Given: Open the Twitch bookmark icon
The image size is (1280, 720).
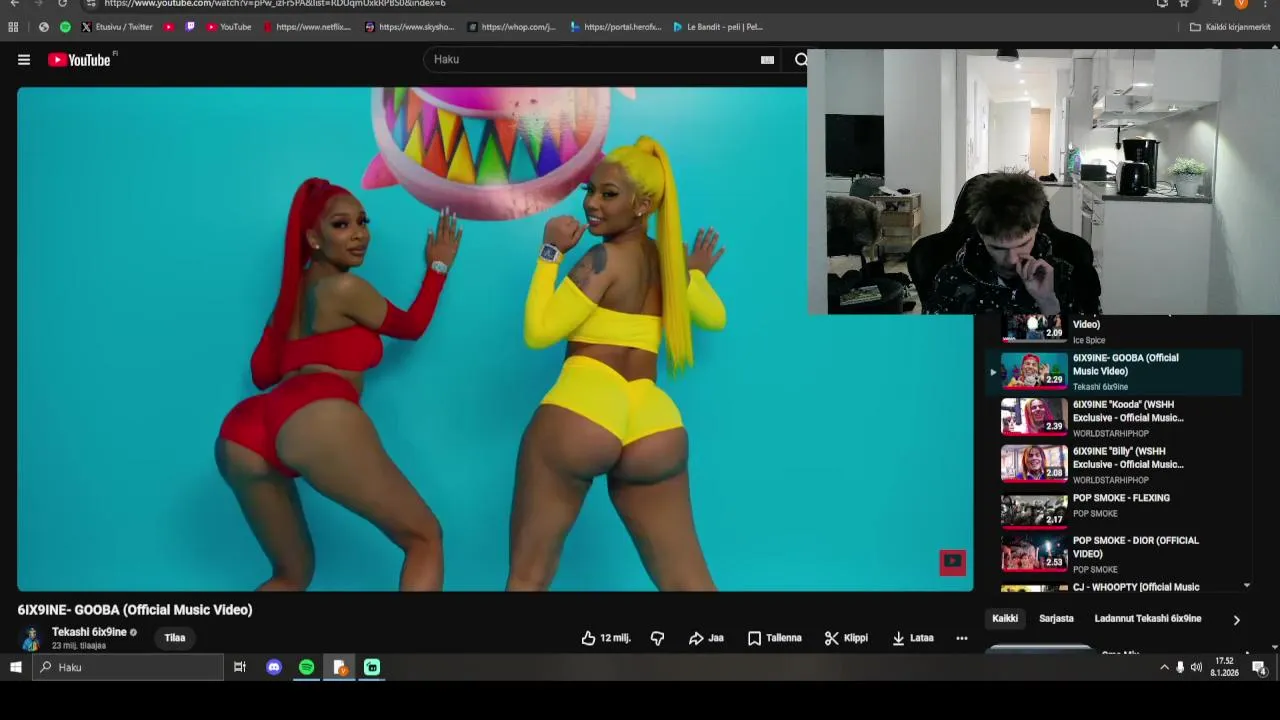Looking at the screenshot, I should [x=190, y=27].
